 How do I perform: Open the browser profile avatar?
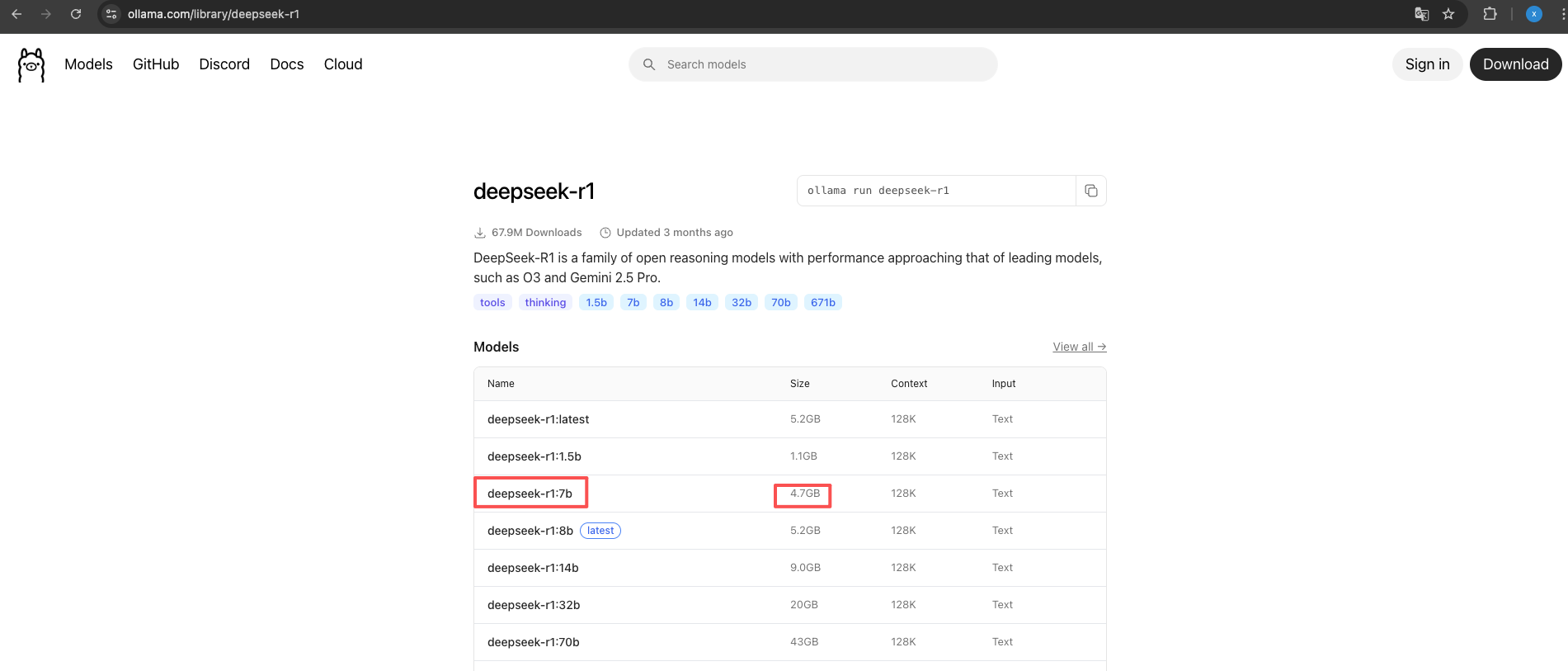(1533, 14)
